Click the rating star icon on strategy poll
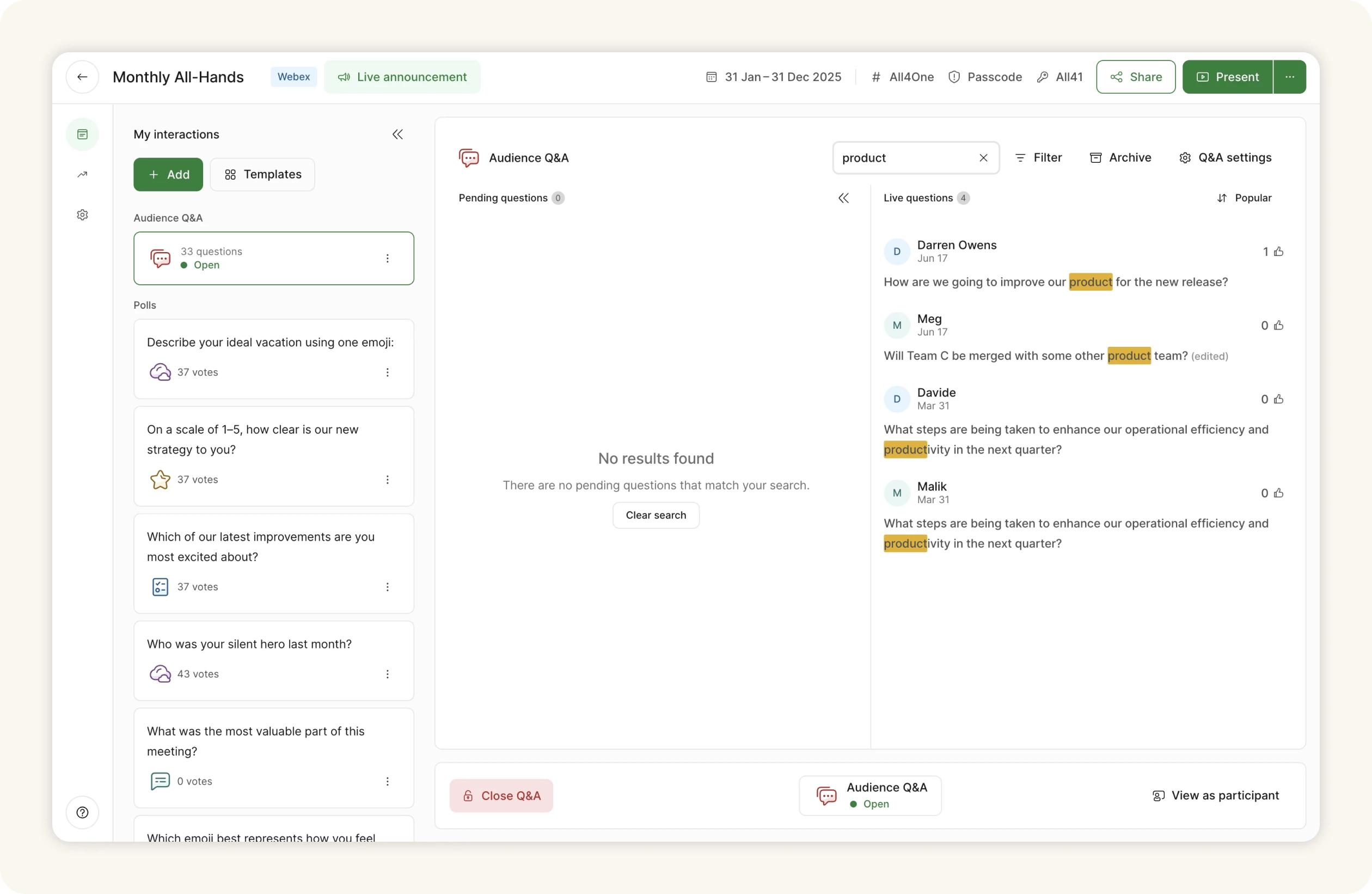 tap(160, 480)
